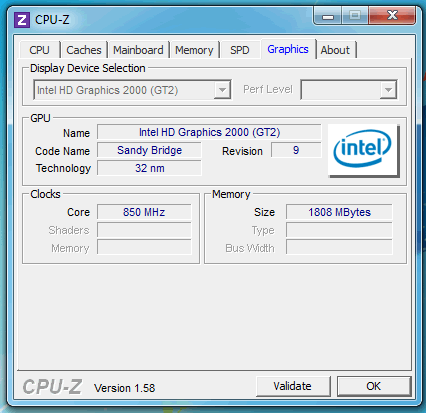Select the Mainboard tab

(138, 50)
